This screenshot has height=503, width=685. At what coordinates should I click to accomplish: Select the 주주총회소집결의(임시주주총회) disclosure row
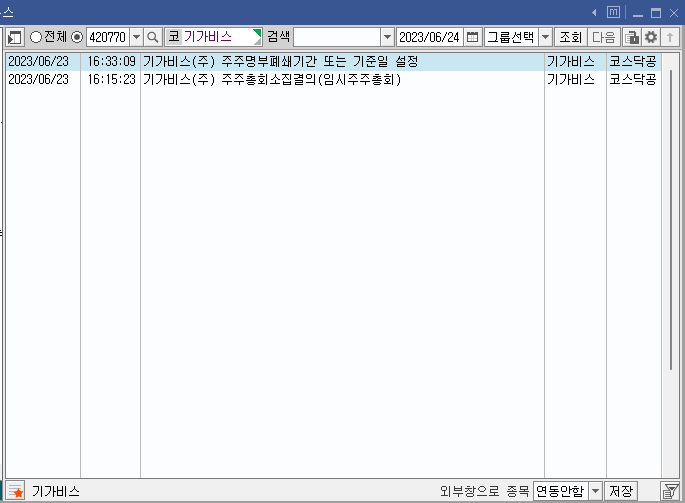(x=333, y=79)
